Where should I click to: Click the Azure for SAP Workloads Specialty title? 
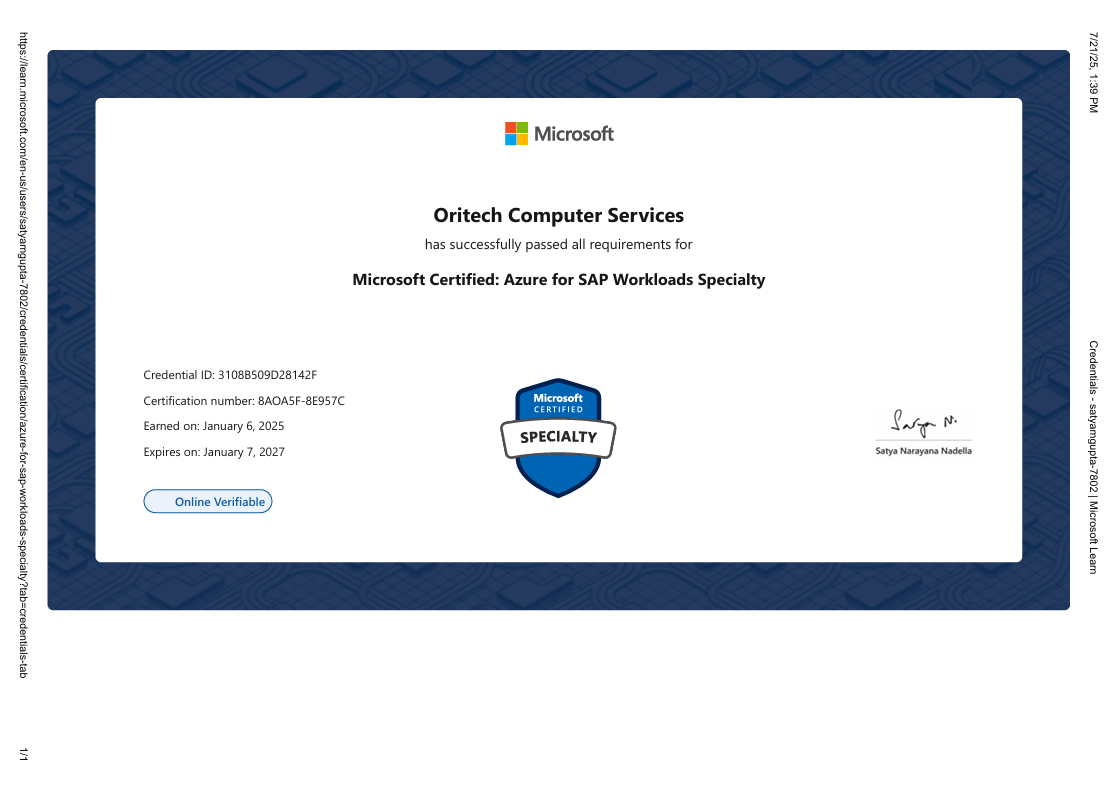point(558,280)
